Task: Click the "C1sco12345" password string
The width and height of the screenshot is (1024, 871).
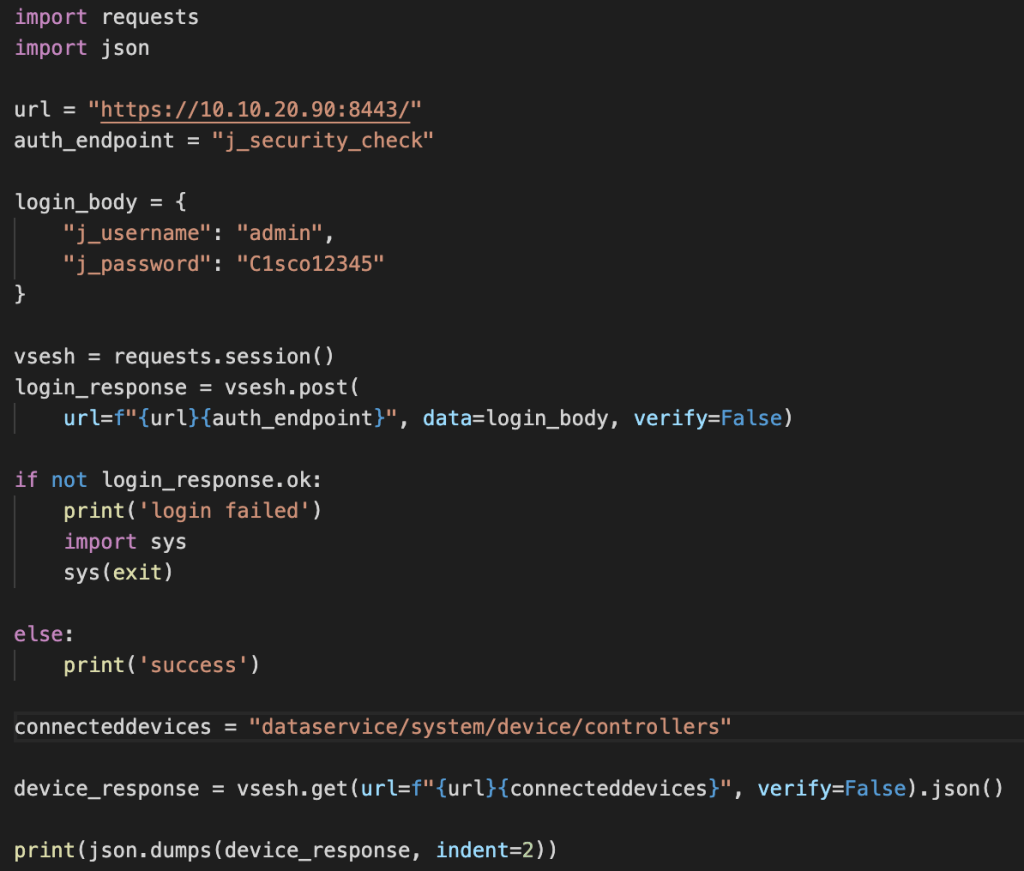Action: pyautogui.click(x=310, y=264)
